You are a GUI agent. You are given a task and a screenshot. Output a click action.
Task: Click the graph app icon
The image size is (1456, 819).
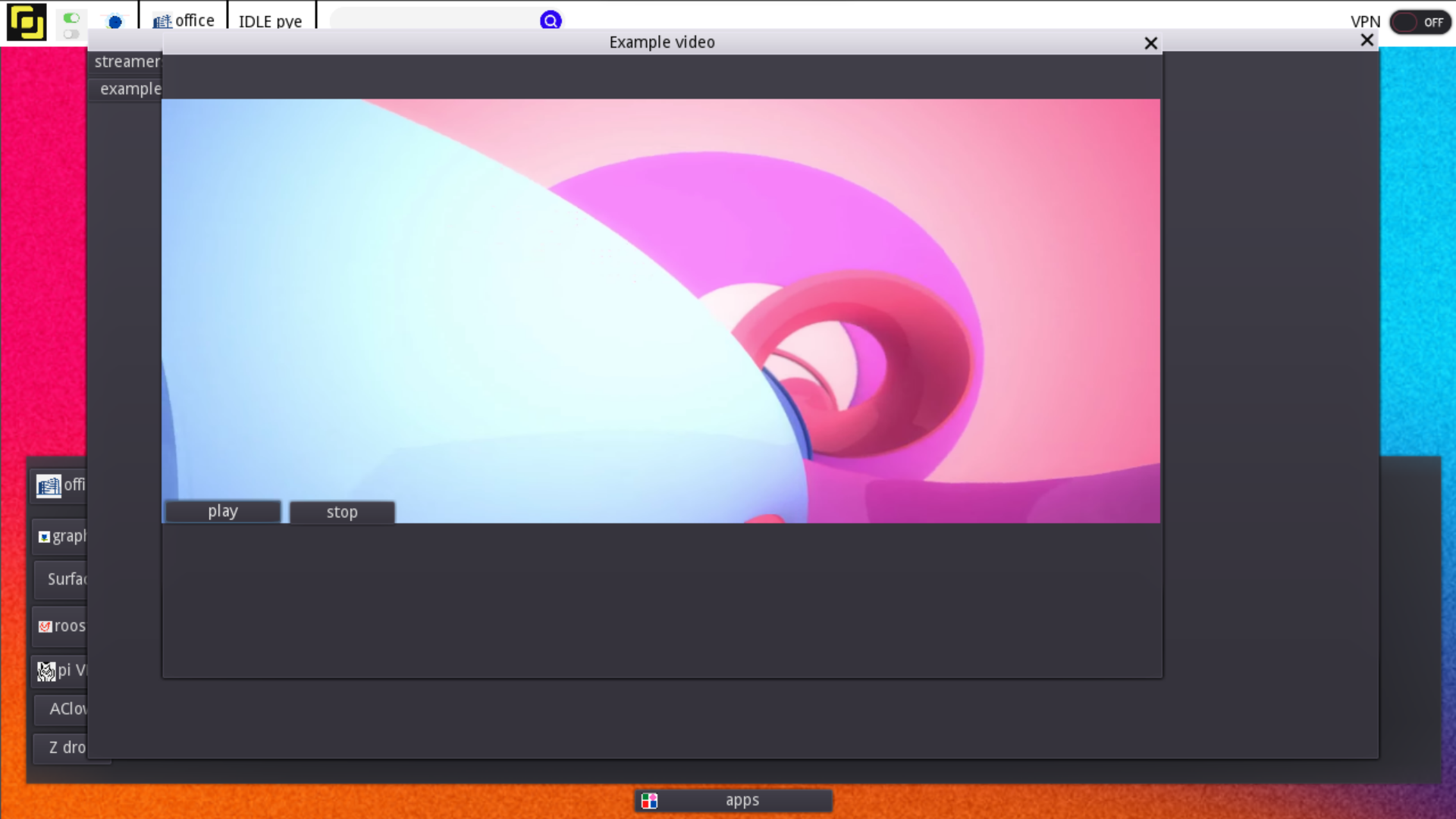[44, 537]
